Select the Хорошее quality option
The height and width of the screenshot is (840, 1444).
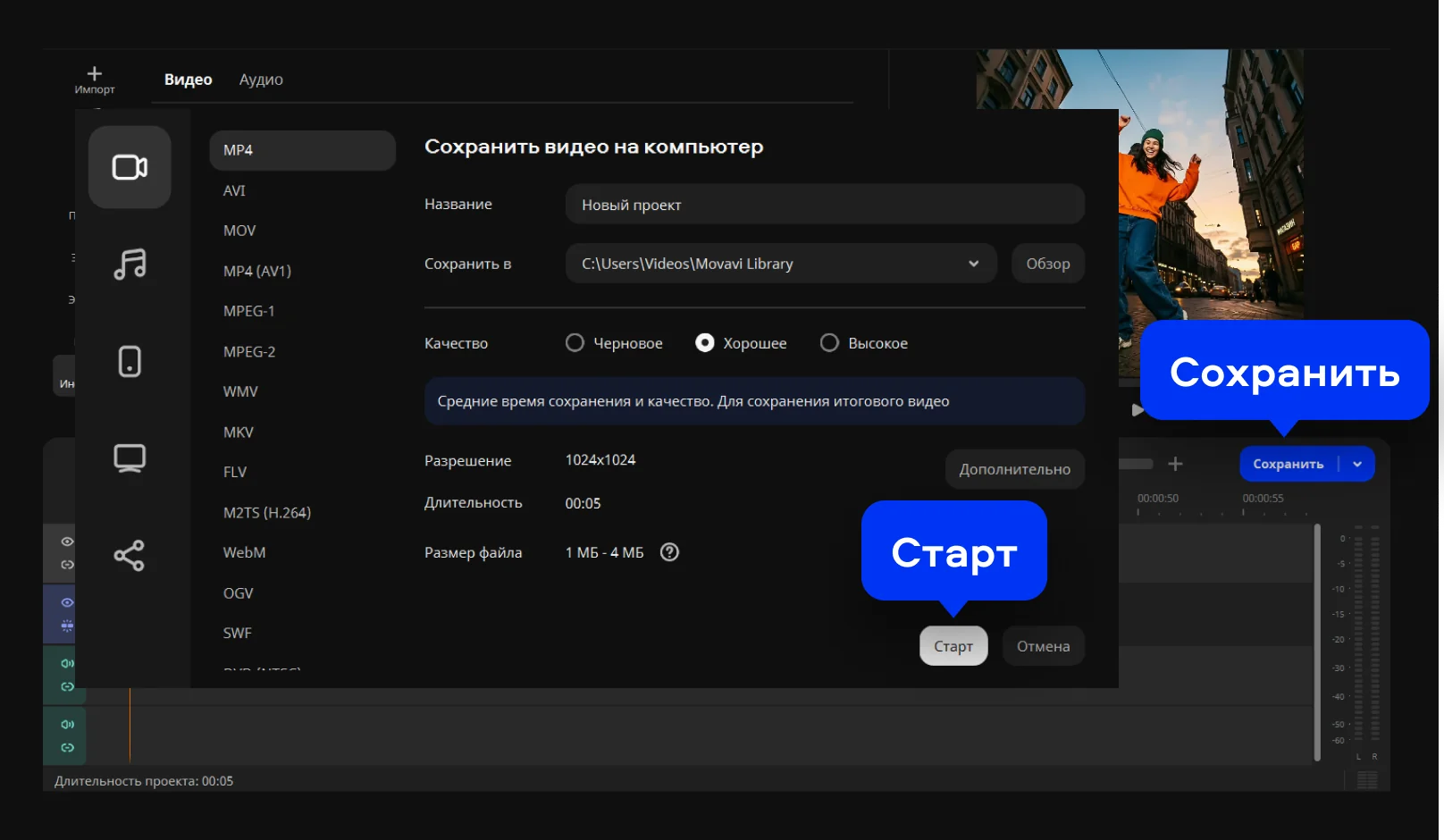pyautogui.click(x=705, y=343)
